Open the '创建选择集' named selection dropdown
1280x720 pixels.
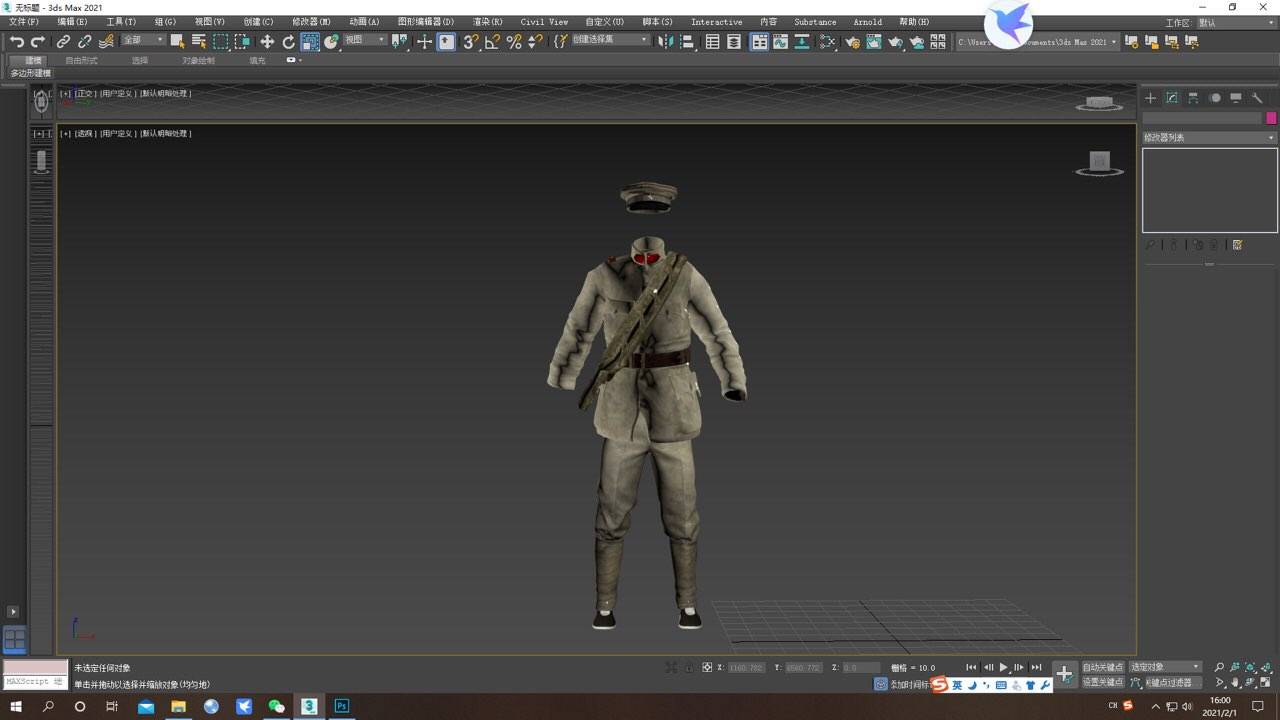611,40
